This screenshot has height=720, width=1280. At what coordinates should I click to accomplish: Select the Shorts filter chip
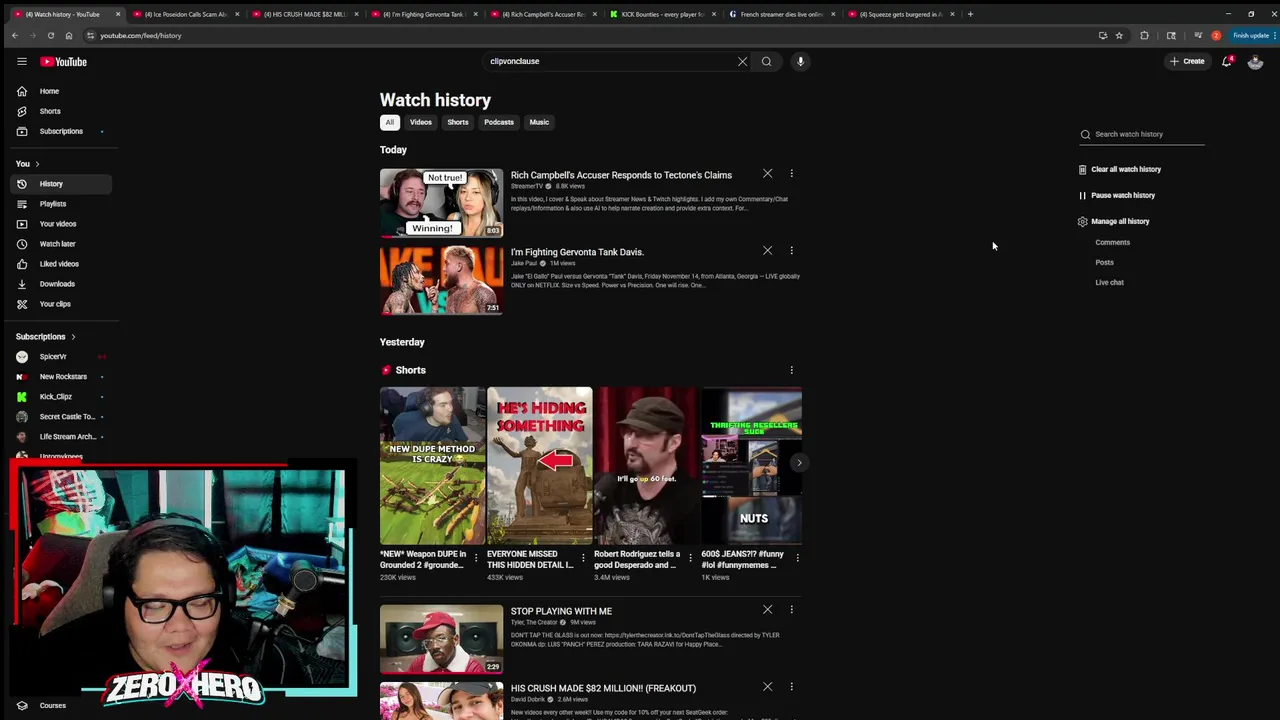coord(458,122)
